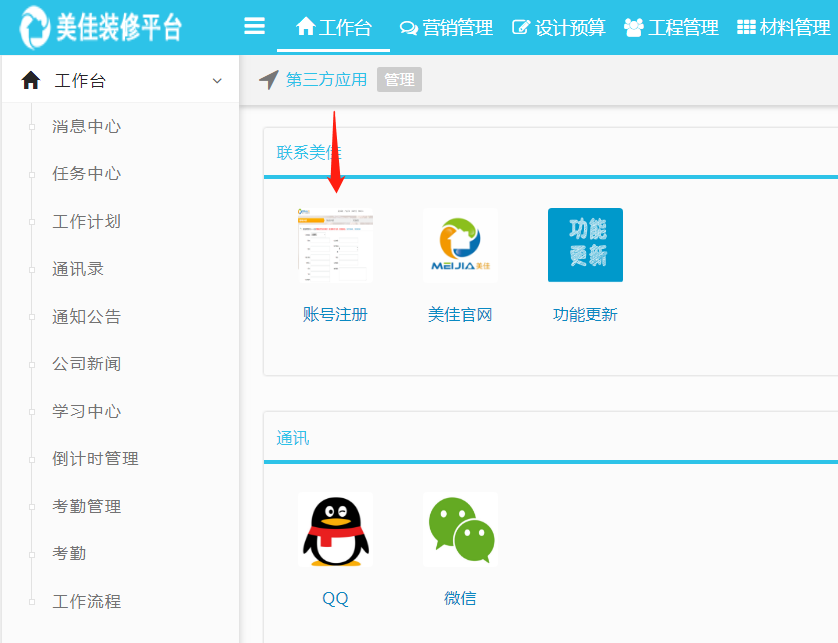The width and height of the screenshot is (838, 643).
Task: Open the 工程管理 section
Action: (672, 27)
